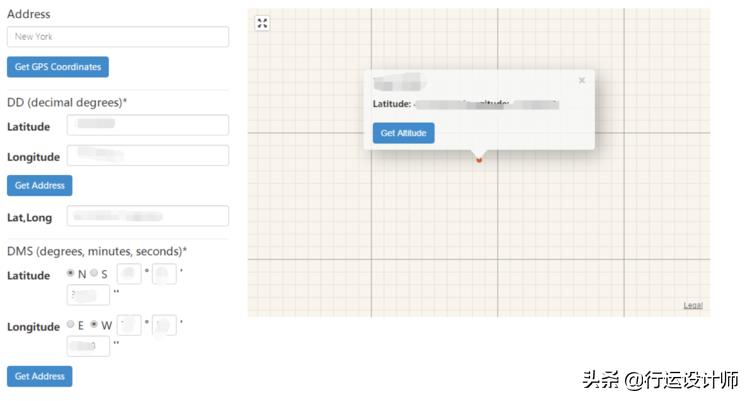The image size is (750, 401).
Task: Select the W longitude radio button
Action: [94, 324]
